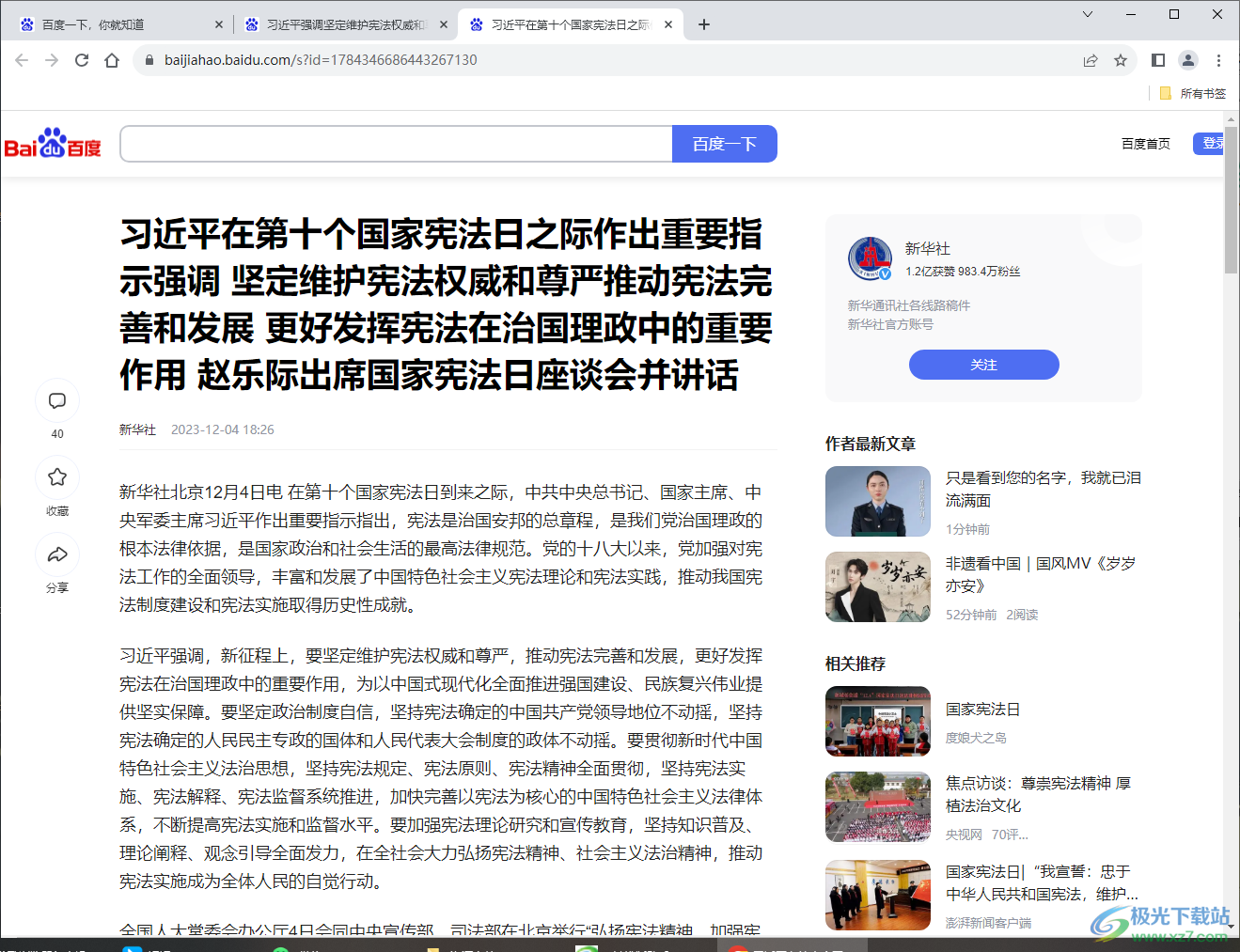The width and height of the screenshot is (1240, 952).
Task: Switch to the 习近平强调坚定维护宪法权威 tab
Action: click(343, 24)
